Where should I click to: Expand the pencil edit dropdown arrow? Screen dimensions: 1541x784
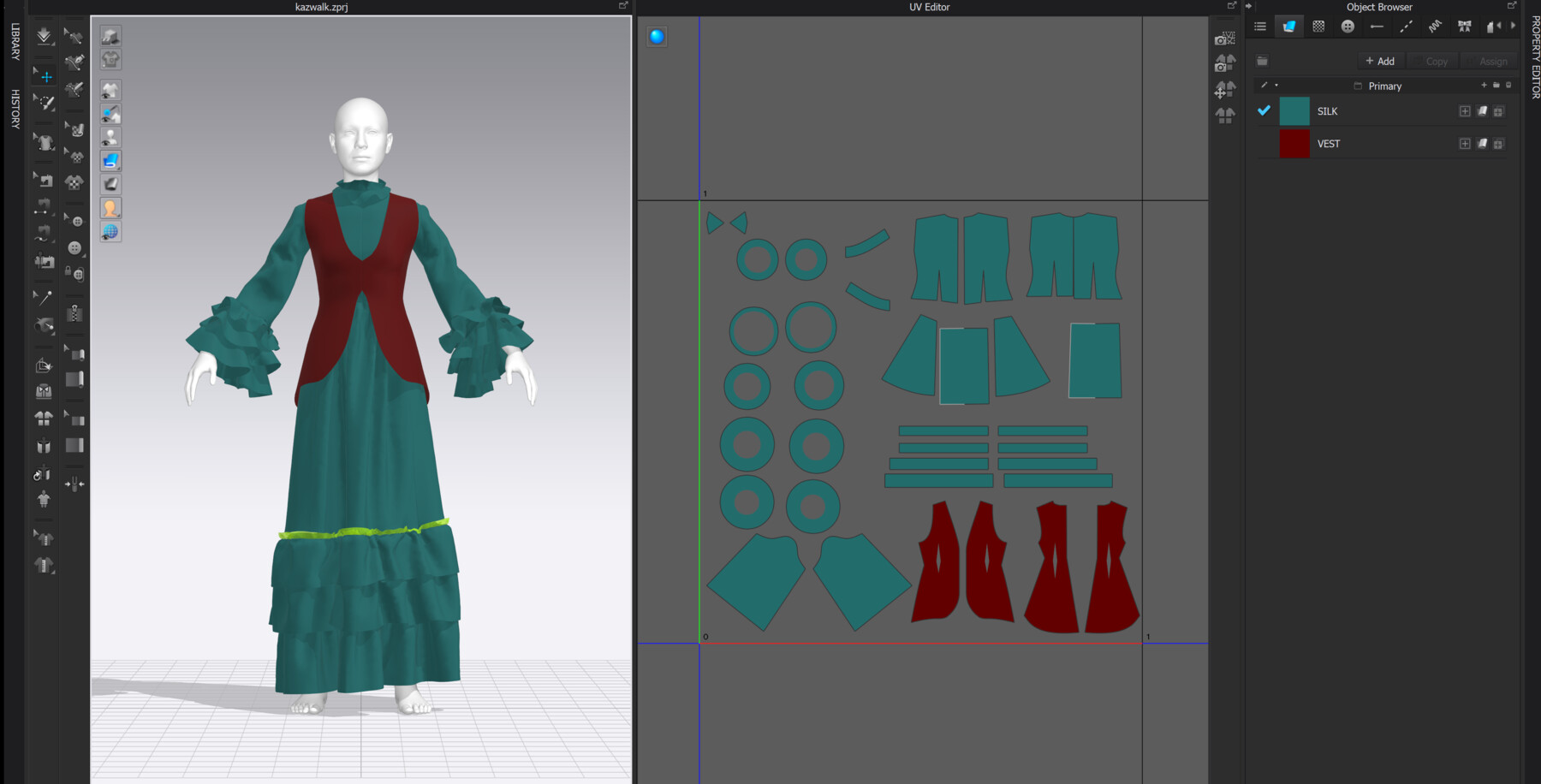1276,86
